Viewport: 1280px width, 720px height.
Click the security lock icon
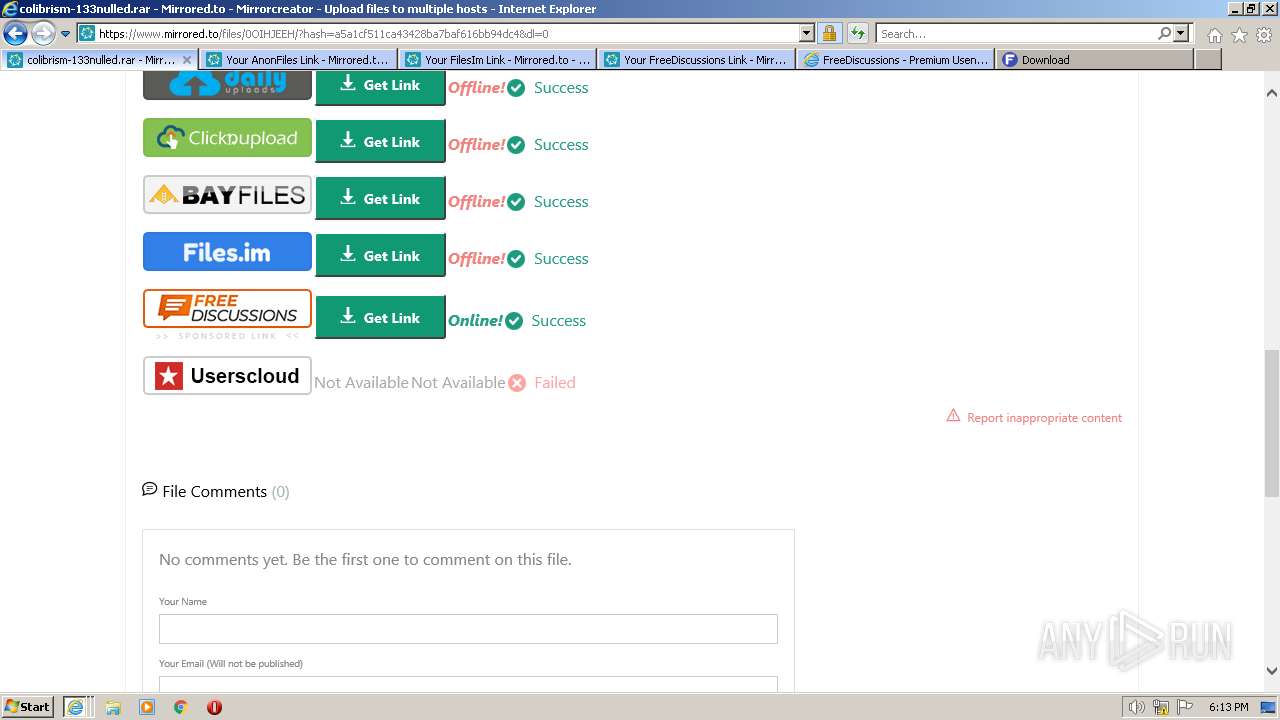pyautogui.click(x=829, y=33)
